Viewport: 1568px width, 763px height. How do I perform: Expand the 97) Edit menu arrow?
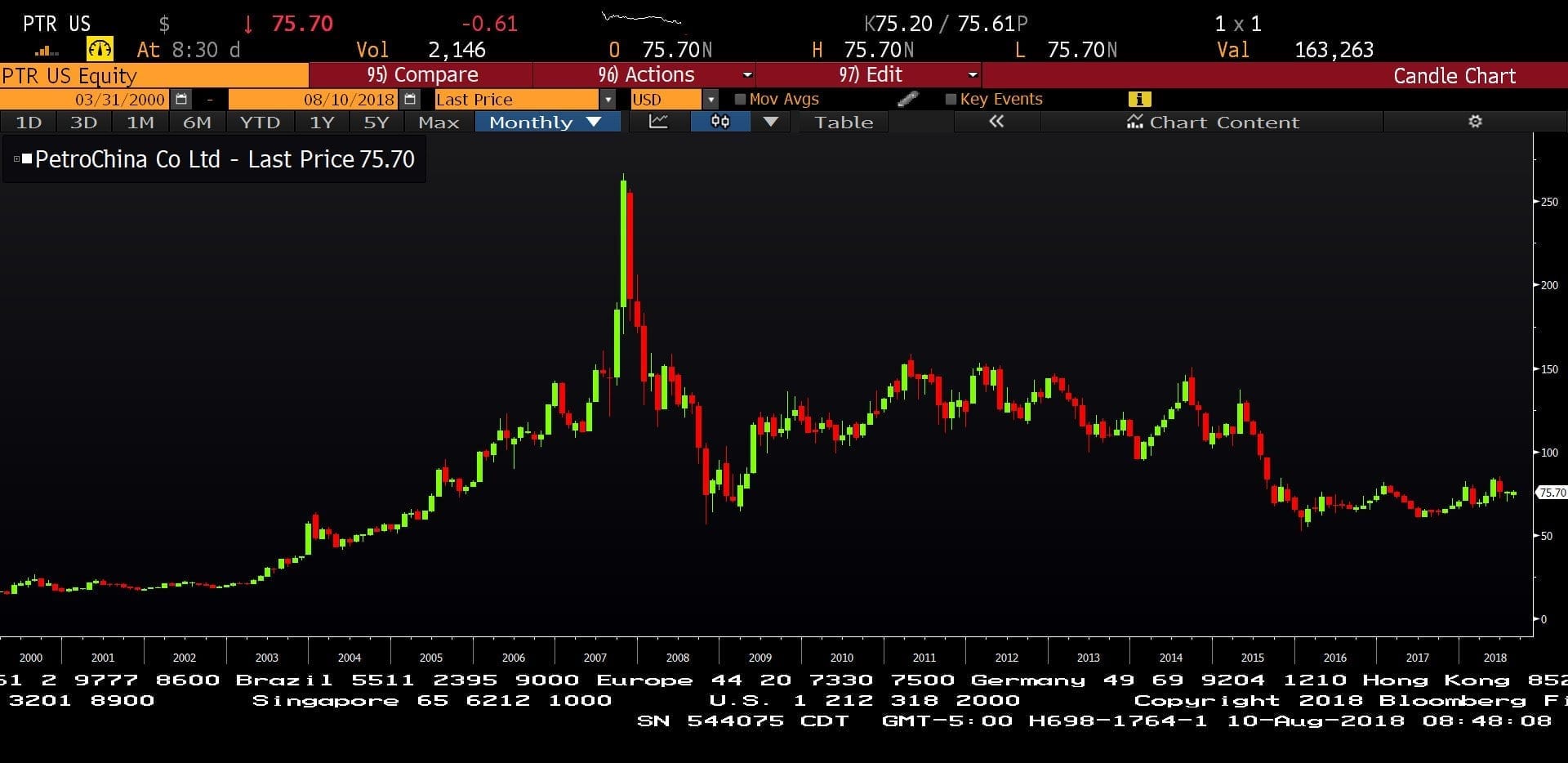tap(972, 75)
